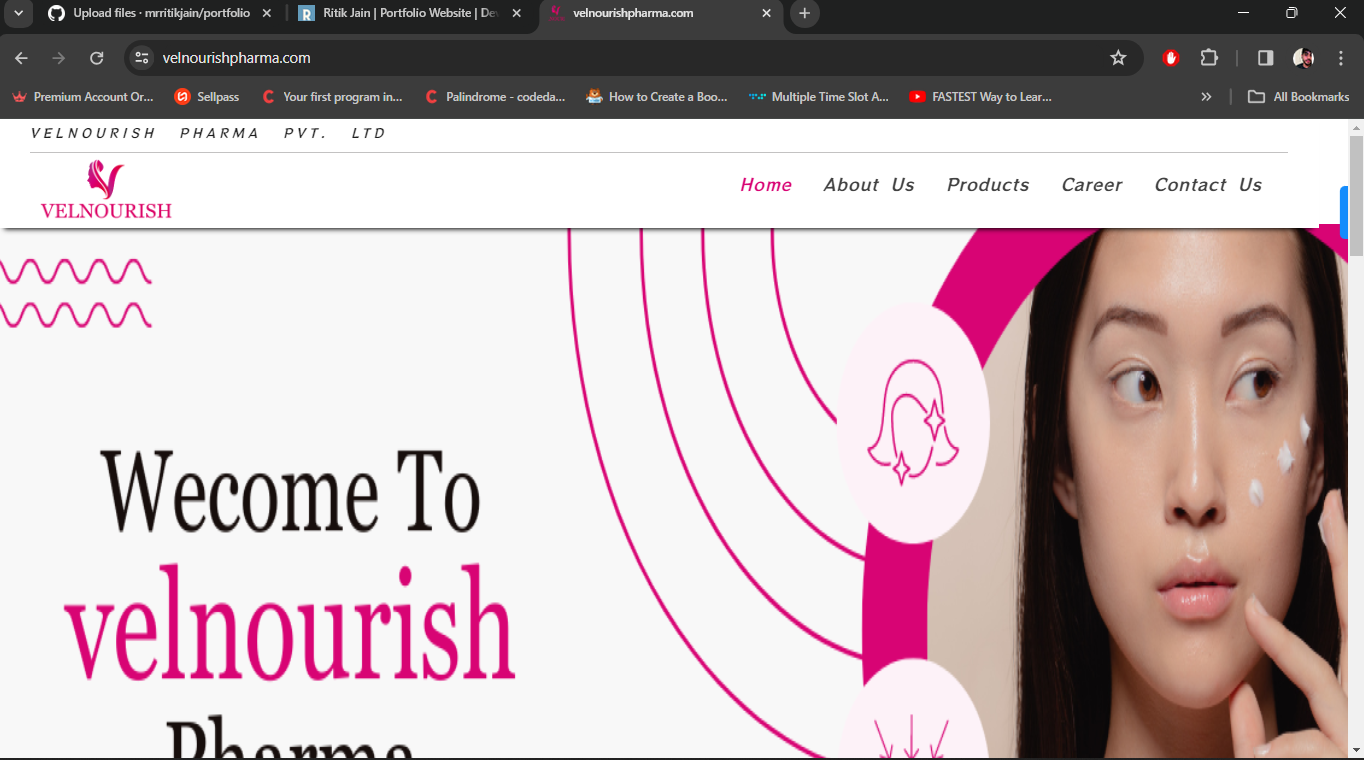Viewport: 1364px width, 760px height.
Task: Minimize the Chrome window
Action: [1243, 13]
